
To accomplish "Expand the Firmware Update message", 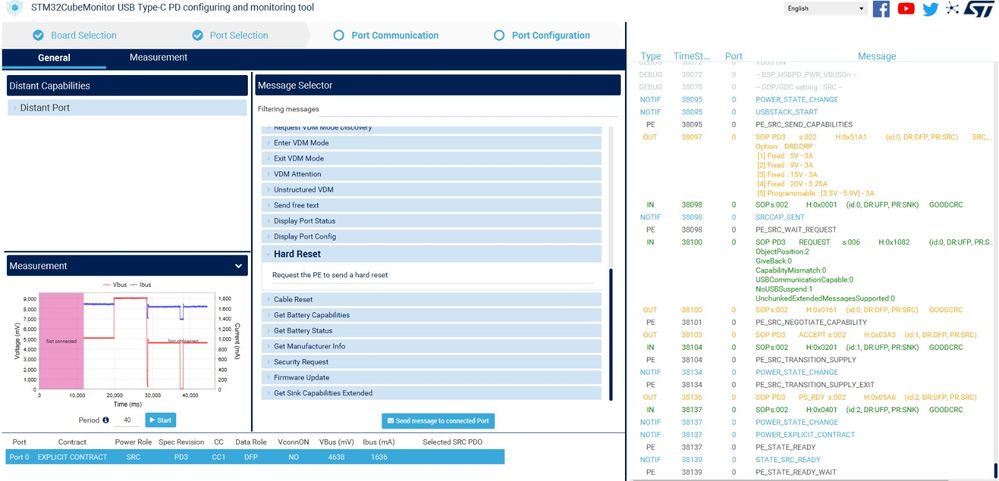I will tap(431, 377).
